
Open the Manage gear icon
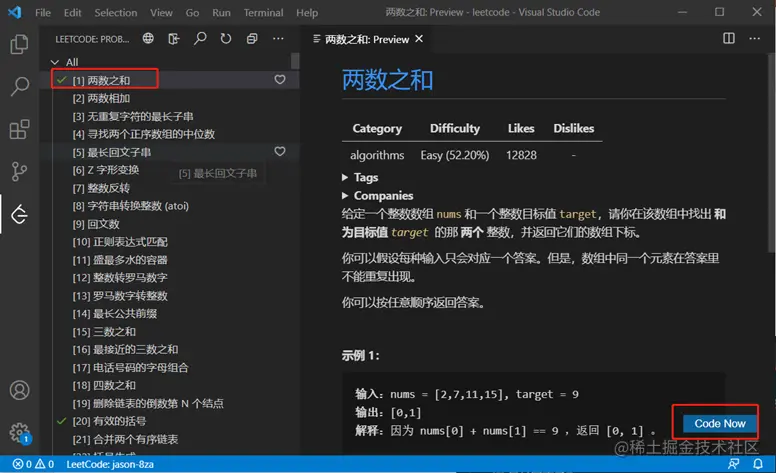19,432
